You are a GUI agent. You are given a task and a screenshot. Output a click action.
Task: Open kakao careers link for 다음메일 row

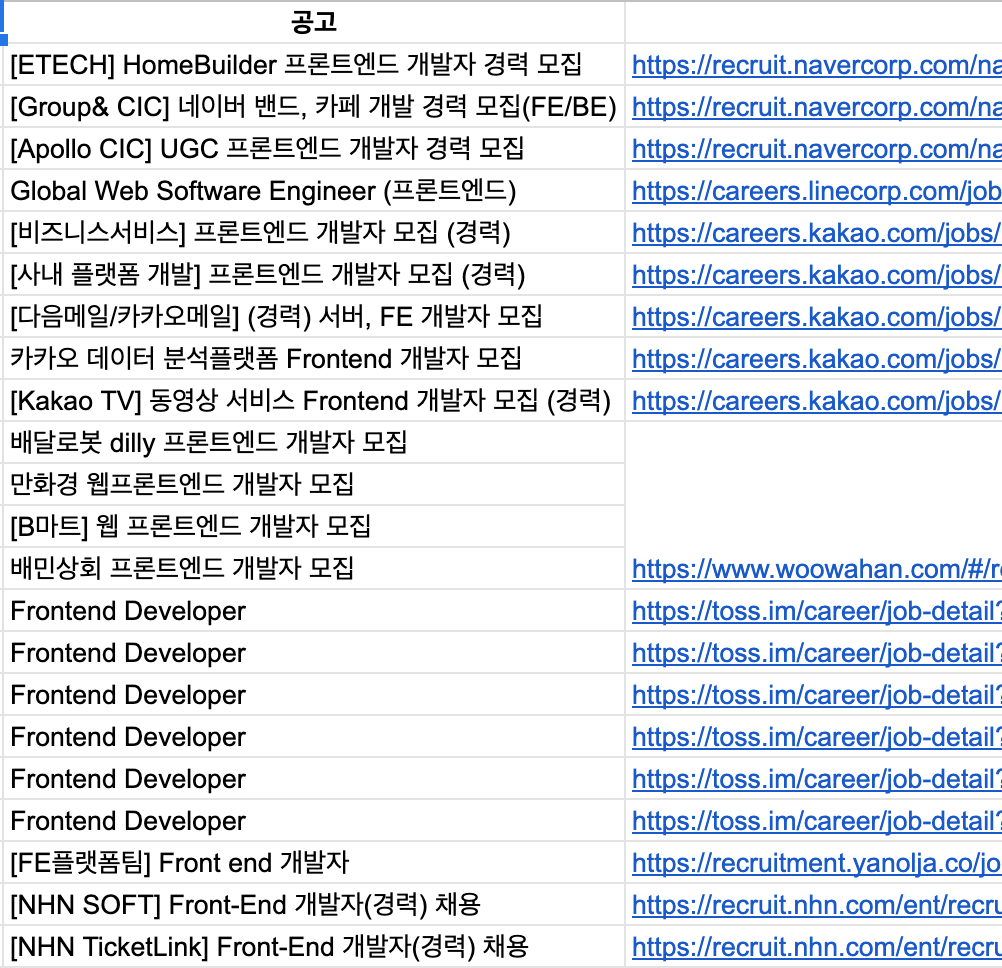point(817,318)
